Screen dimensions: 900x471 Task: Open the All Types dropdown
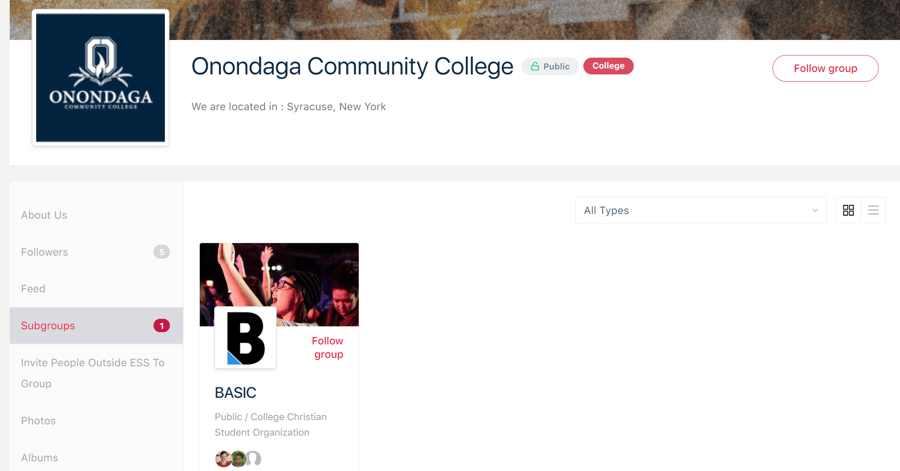(x=700, y=211)
